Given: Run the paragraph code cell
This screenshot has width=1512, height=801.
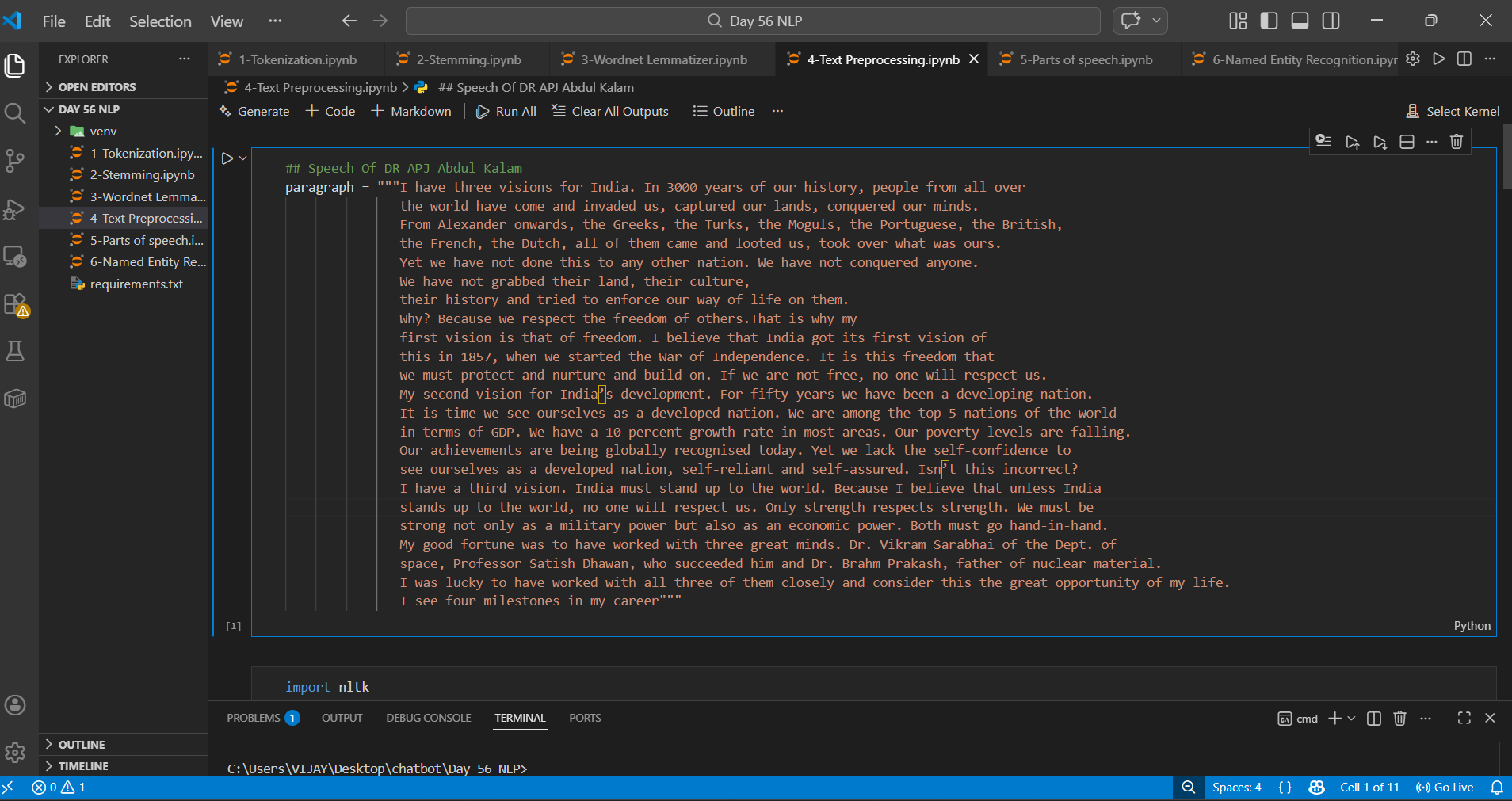Looking at the screenshot, I should tap(227, 158).
